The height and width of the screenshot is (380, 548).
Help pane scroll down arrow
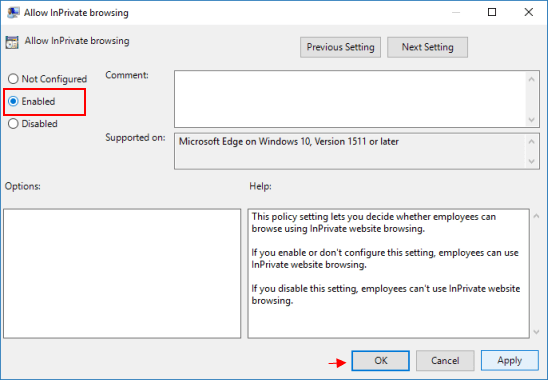(536, 332)
